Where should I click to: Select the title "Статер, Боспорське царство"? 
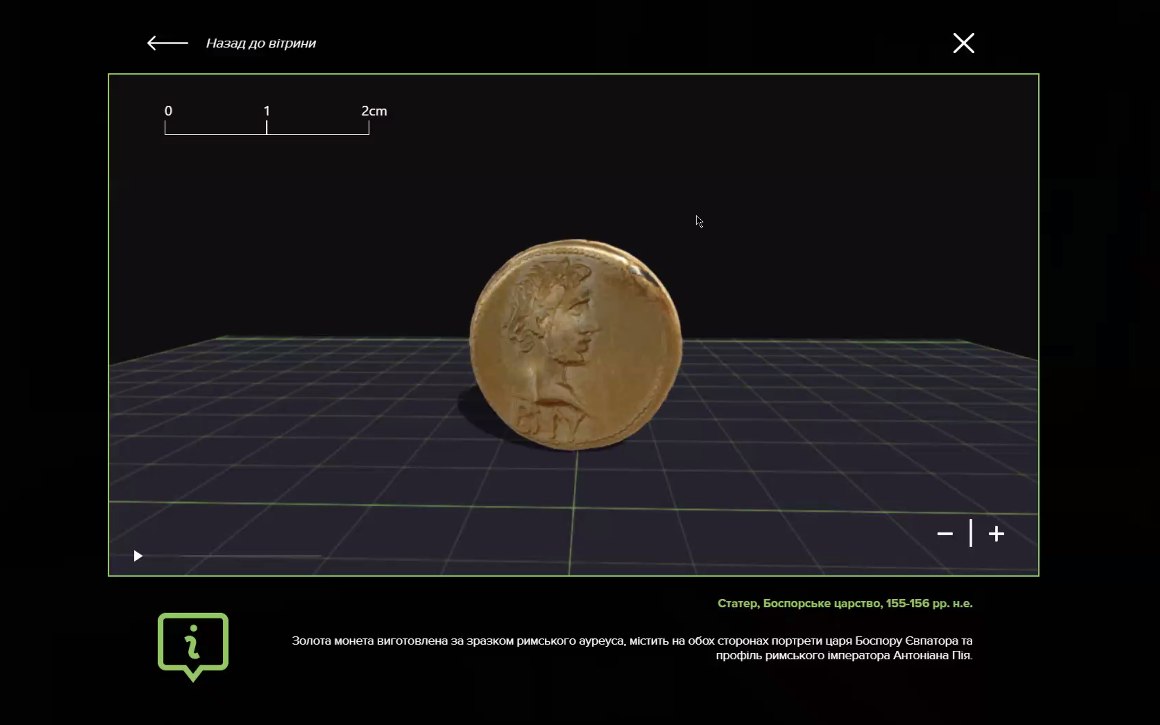coord(800,603)
